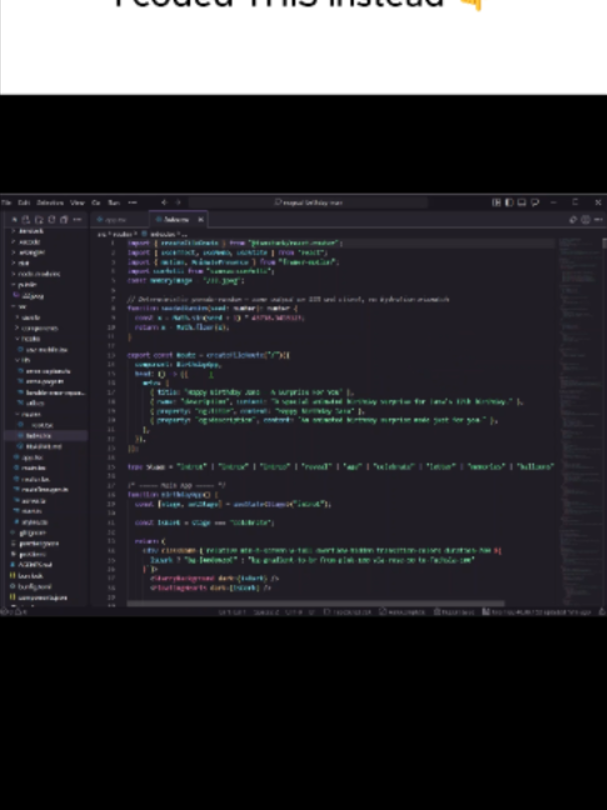
Task: Click the first editor action icon left of split editor
Action: 573,220
